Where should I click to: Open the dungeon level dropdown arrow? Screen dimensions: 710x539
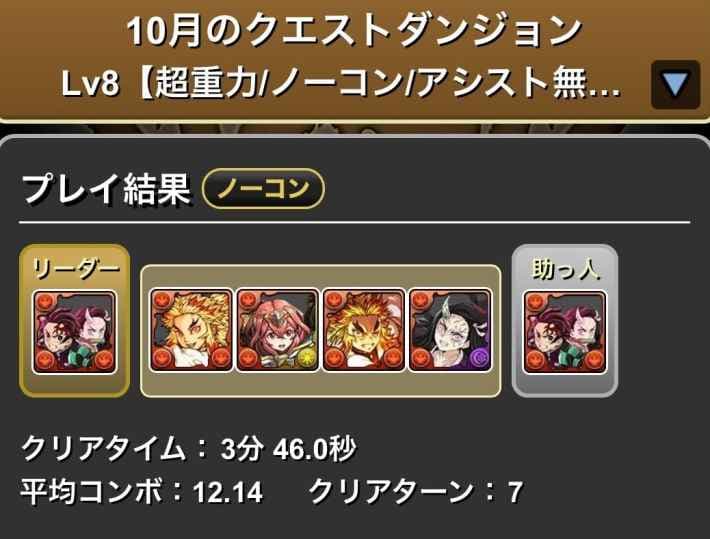[x=675, y=85]
